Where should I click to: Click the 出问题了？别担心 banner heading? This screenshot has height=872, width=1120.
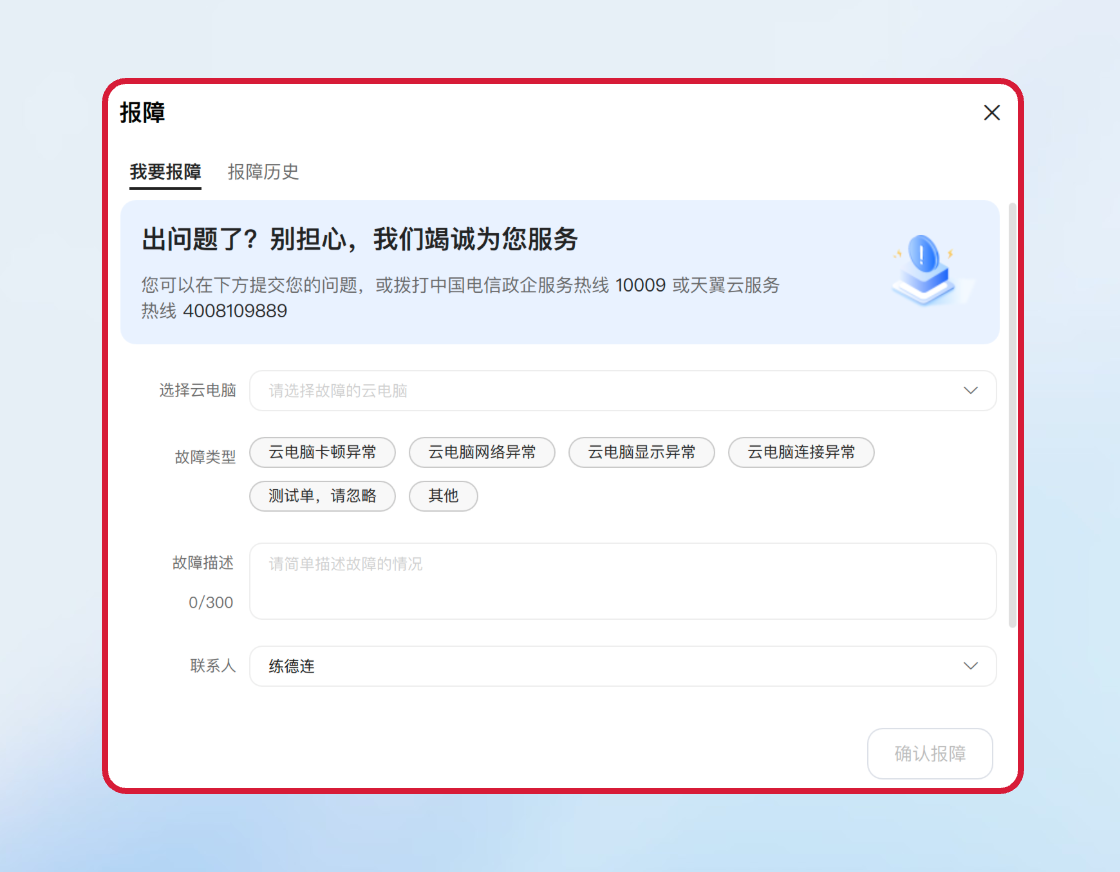pyautogui.click(x=360, y=240)
